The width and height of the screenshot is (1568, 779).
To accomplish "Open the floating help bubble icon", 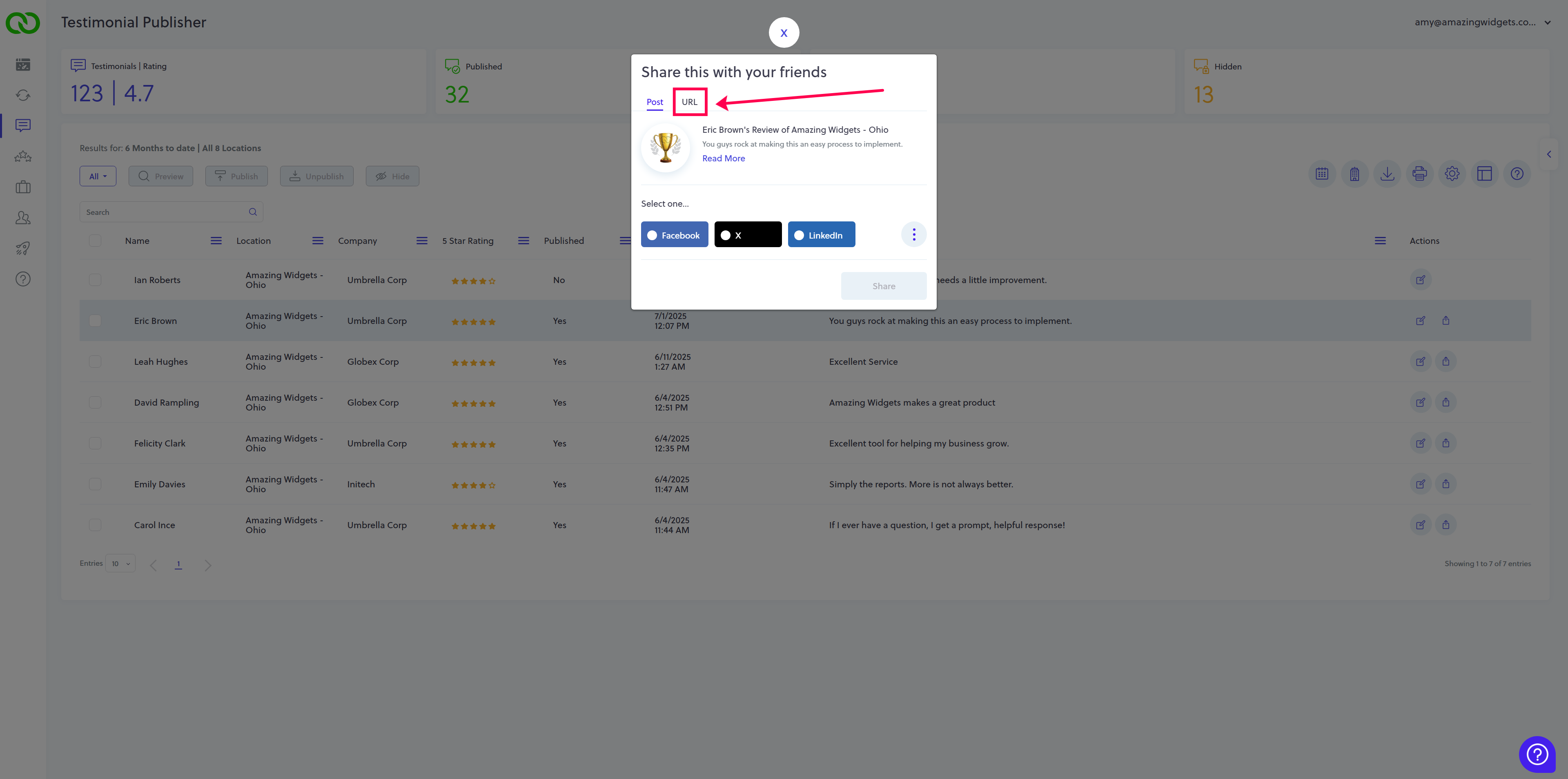I will 1537,754.
